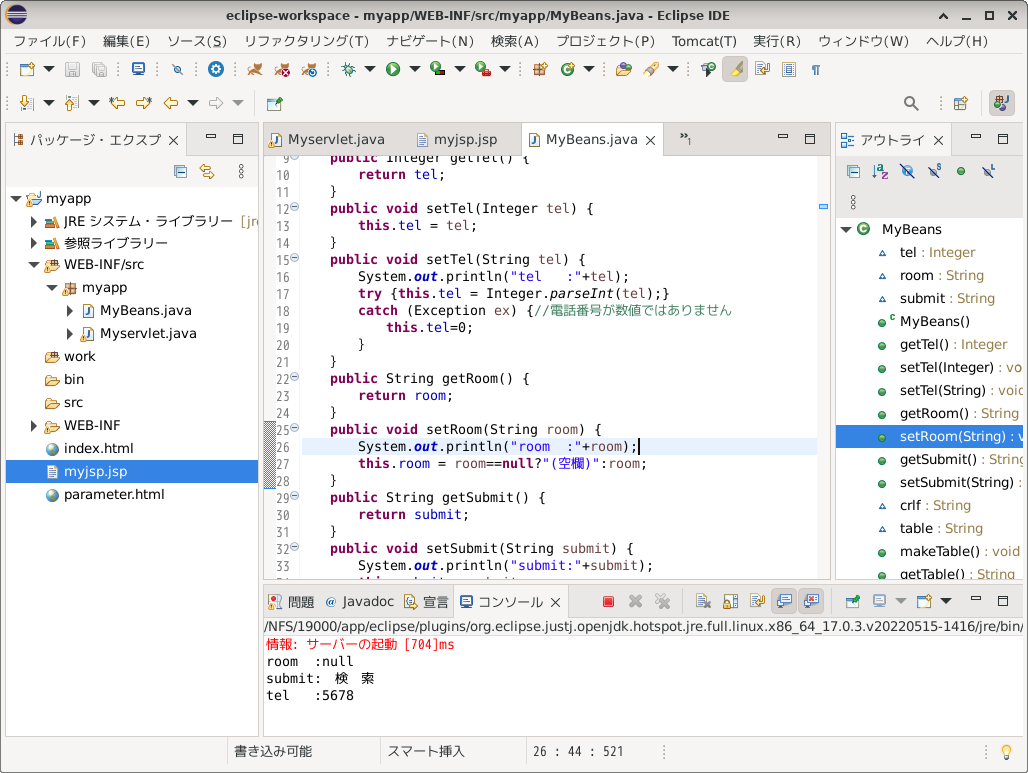Collapse MyBeans class in Outline
The image size is (1028, 773).
pyautogui.click(x=846, y=229)
